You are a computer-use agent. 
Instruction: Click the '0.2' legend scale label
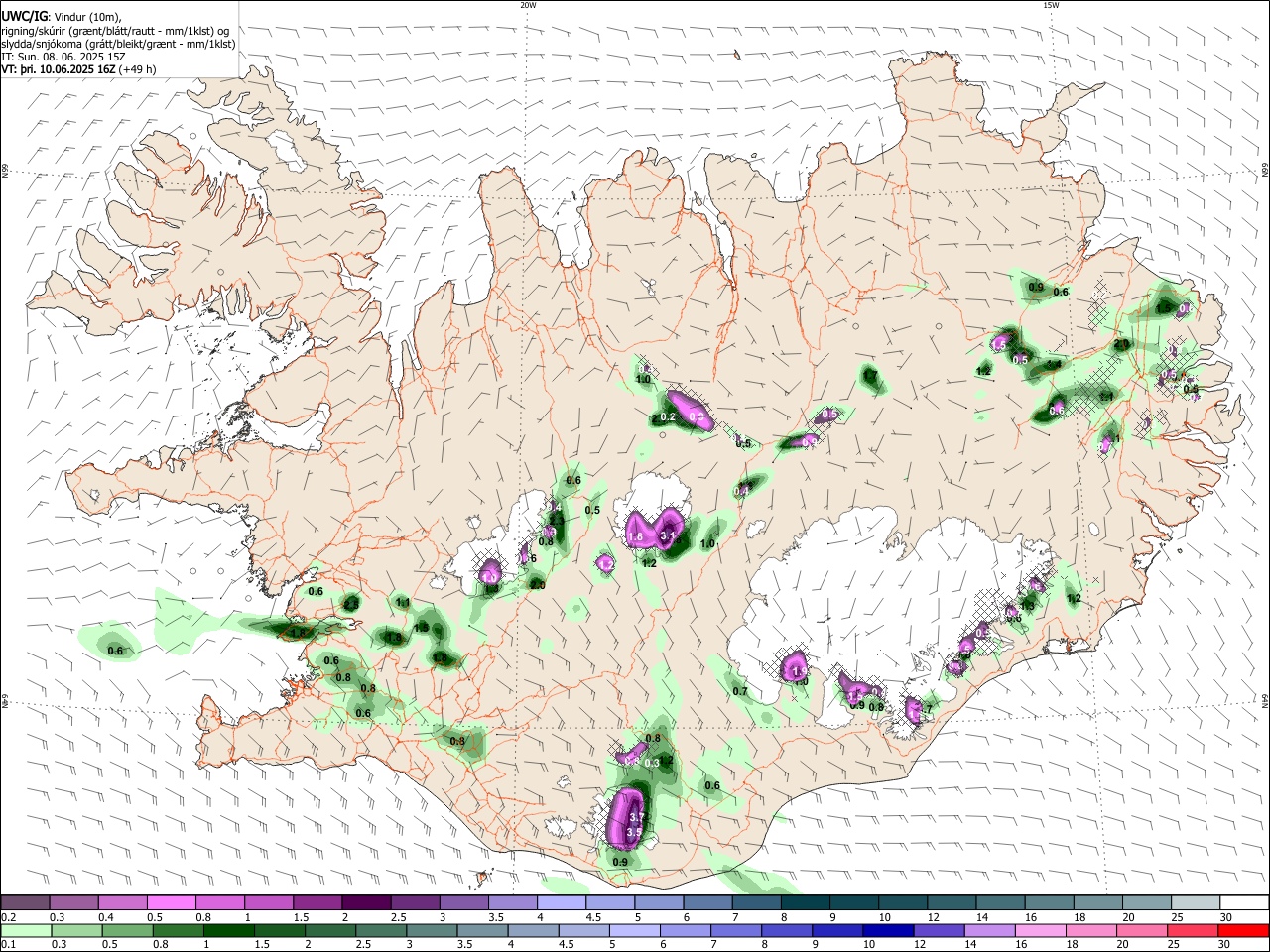tap(8, 917)
